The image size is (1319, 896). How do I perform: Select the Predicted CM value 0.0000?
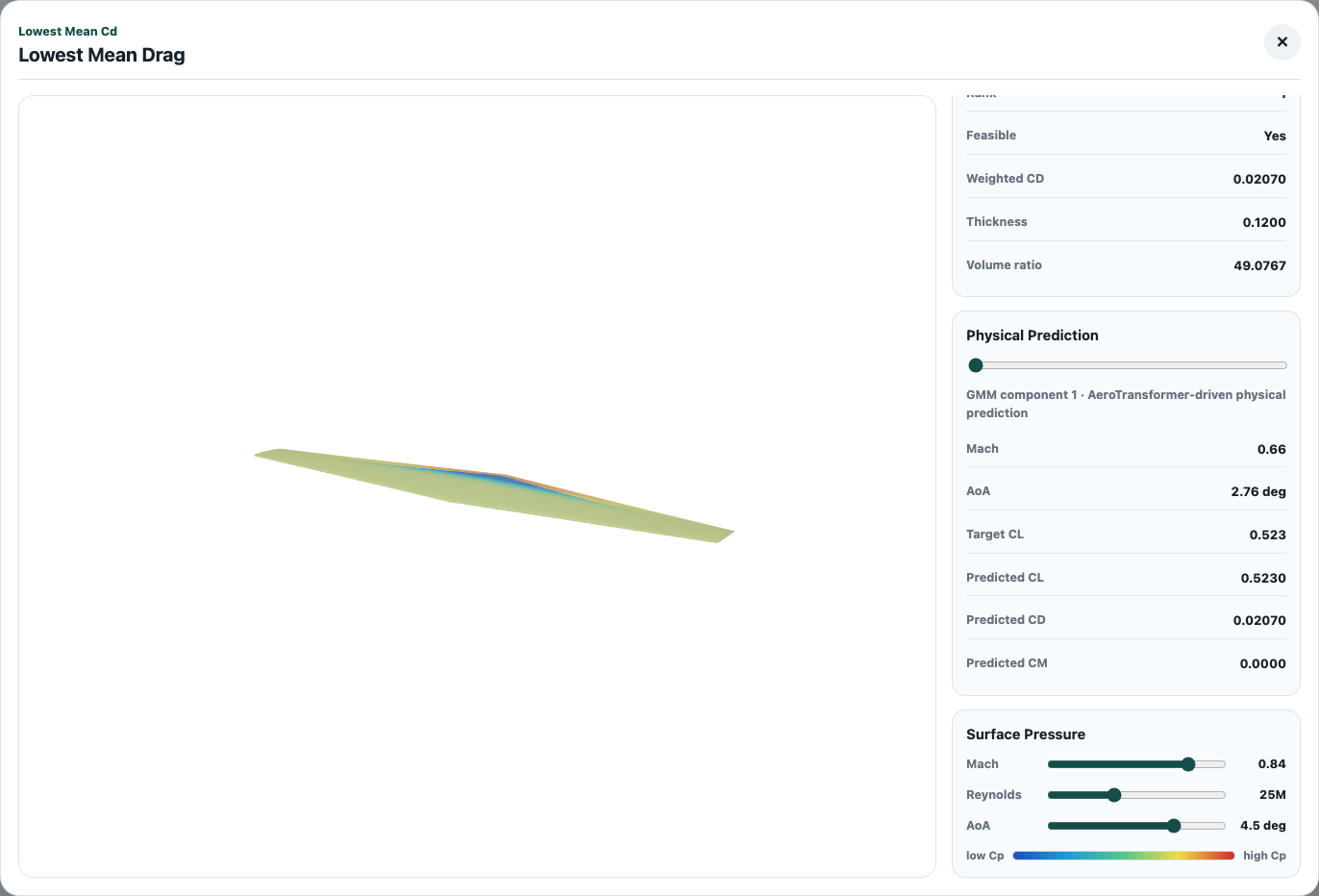tap(1263, 663)
